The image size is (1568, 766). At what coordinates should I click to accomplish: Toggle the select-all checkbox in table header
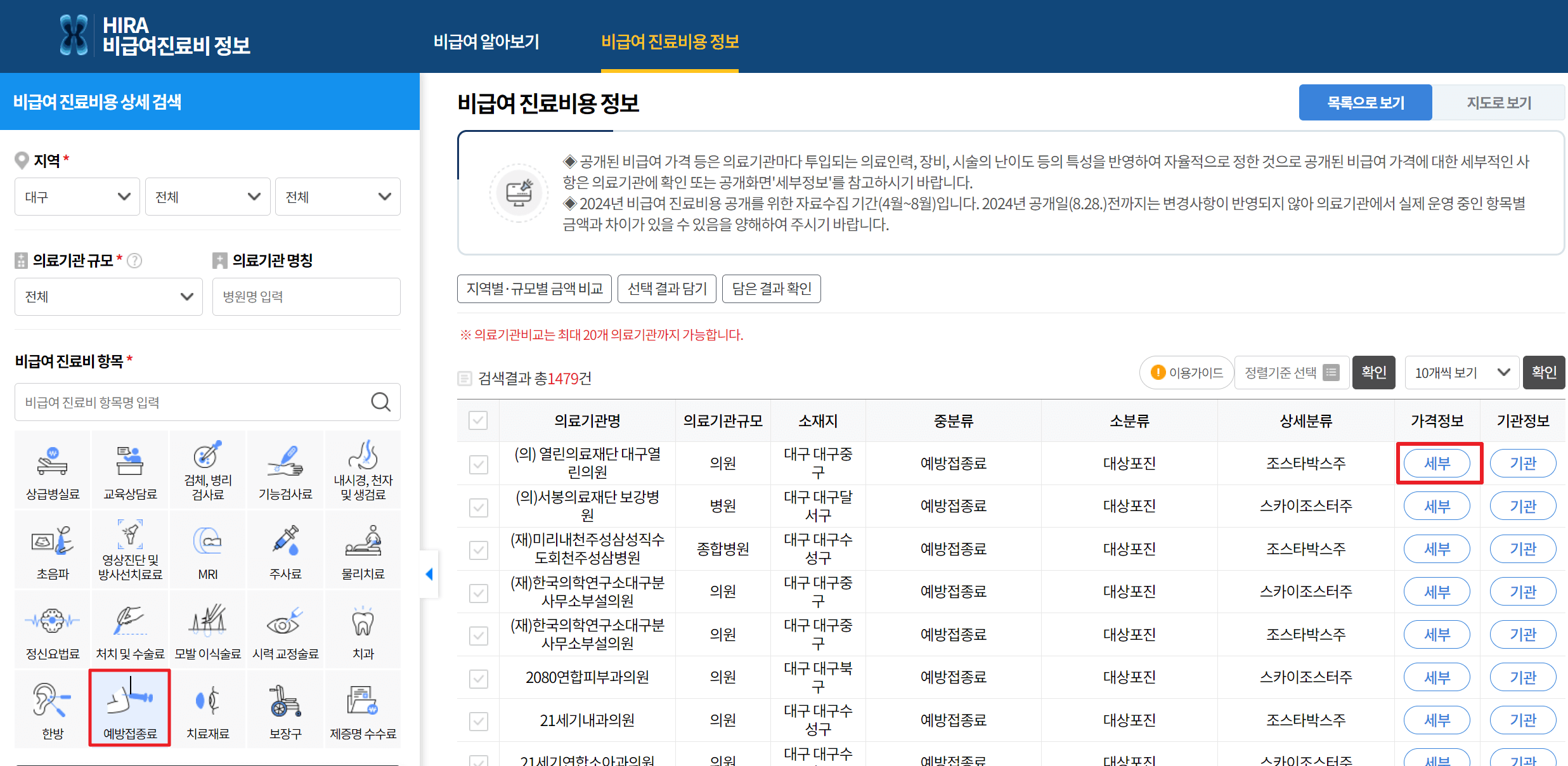478,420
